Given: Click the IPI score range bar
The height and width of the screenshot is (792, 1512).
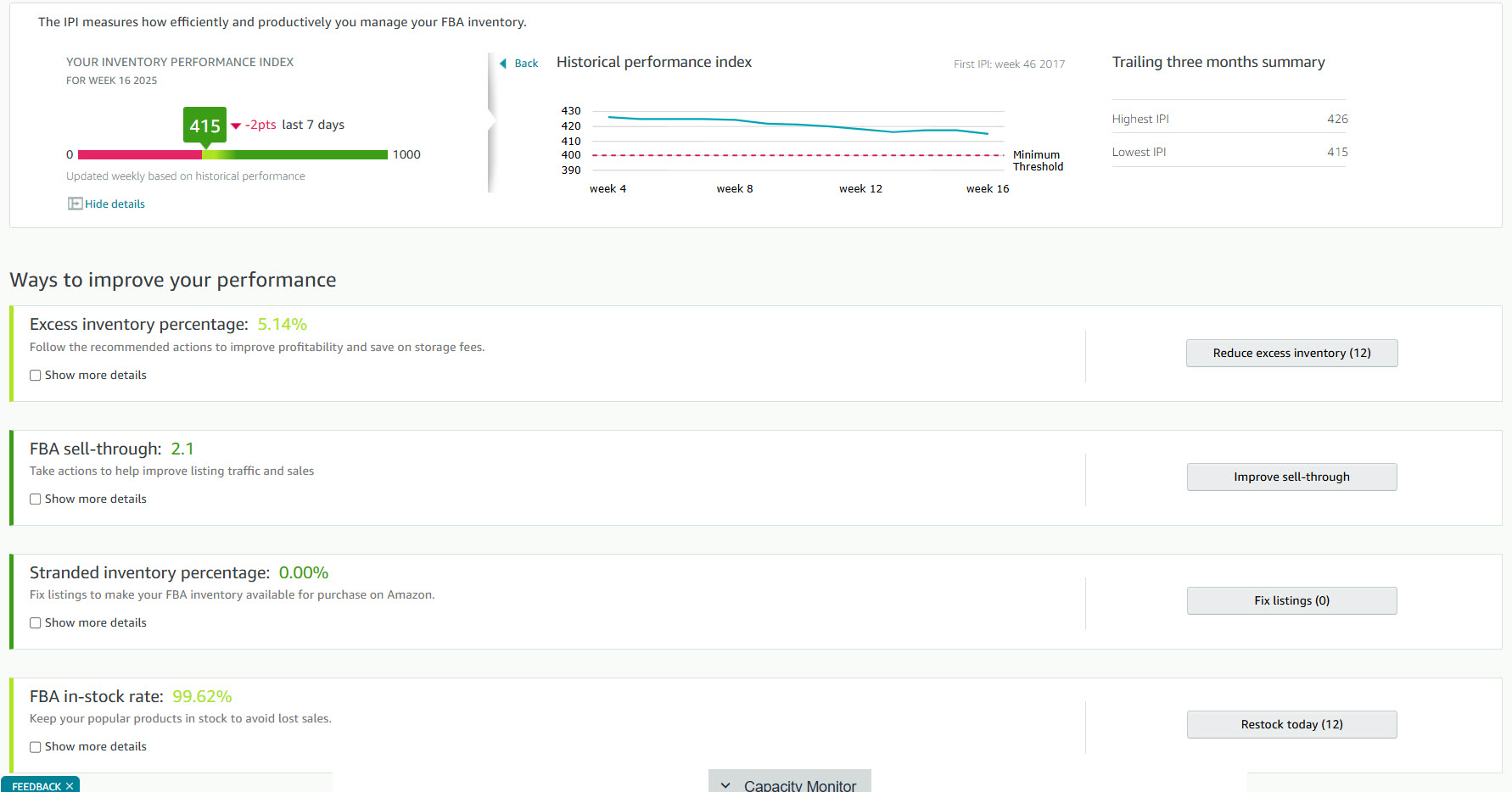Looking at the screenshot, I should (232, 154).
